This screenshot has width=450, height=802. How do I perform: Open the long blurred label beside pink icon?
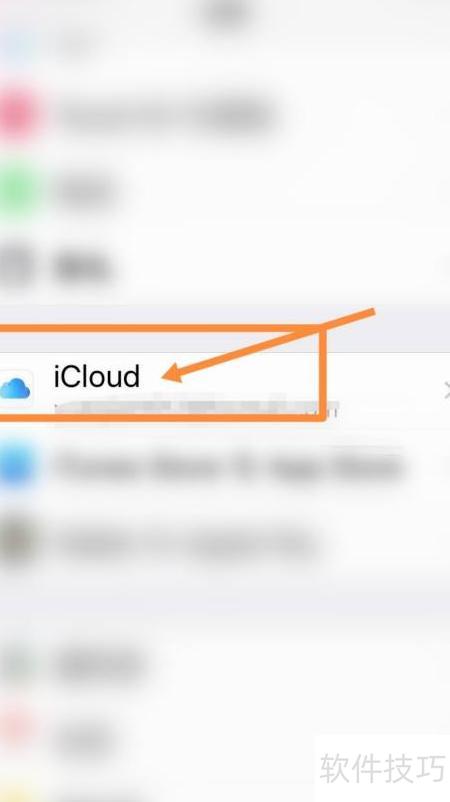click(x=165, y=114)
